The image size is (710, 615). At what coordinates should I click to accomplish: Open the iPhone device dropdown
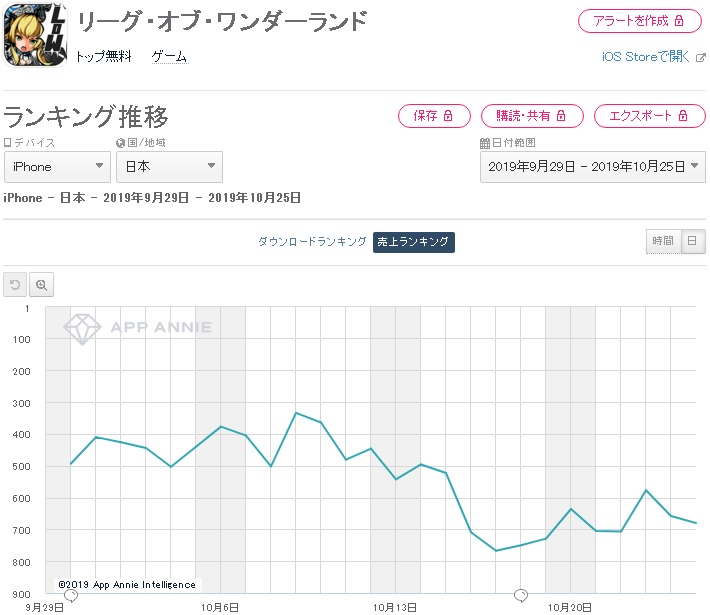(x=57, y=167)
